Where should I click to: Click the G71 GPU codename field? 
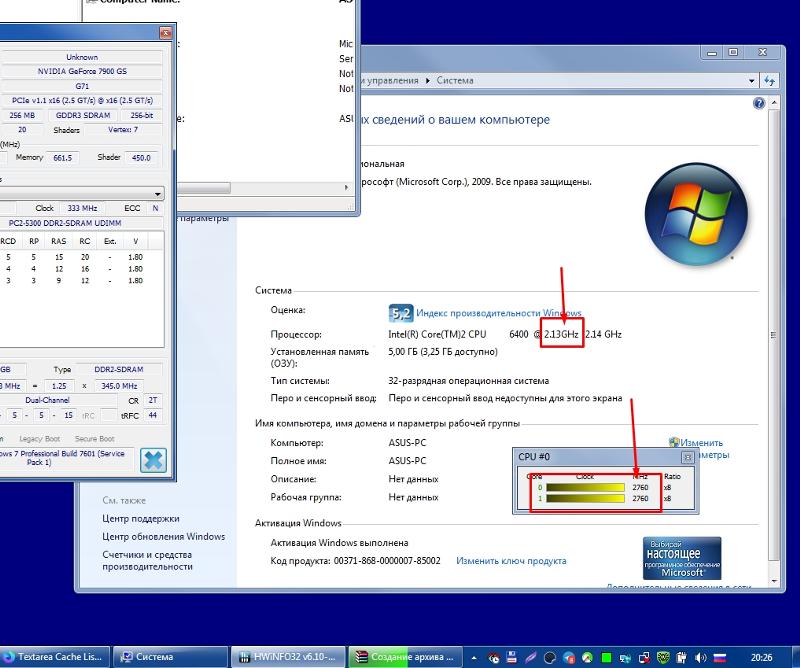click(82, 86)
